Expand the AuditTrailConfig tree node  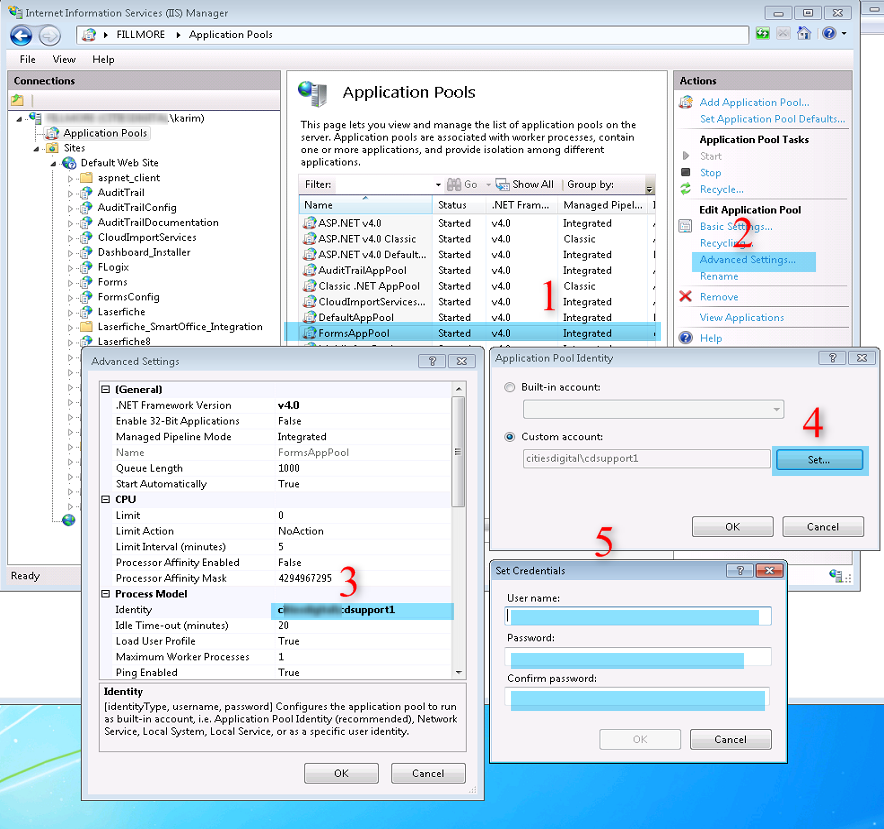[70, 208]
